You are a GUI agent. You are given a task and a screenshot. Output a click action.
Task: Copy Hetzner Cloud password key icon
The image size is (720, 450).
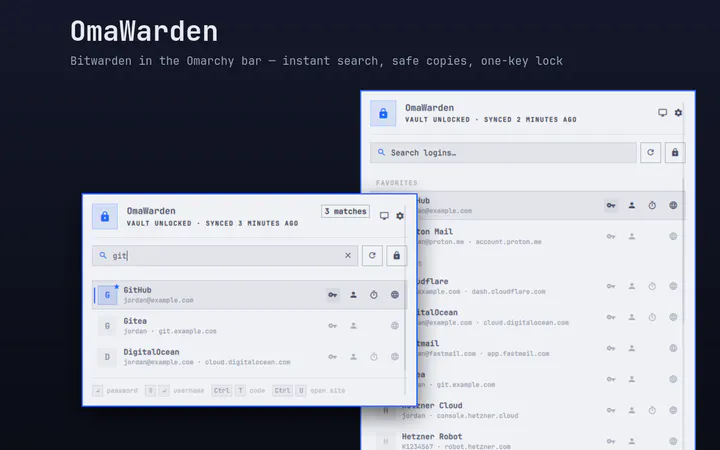tap(611, 411)
